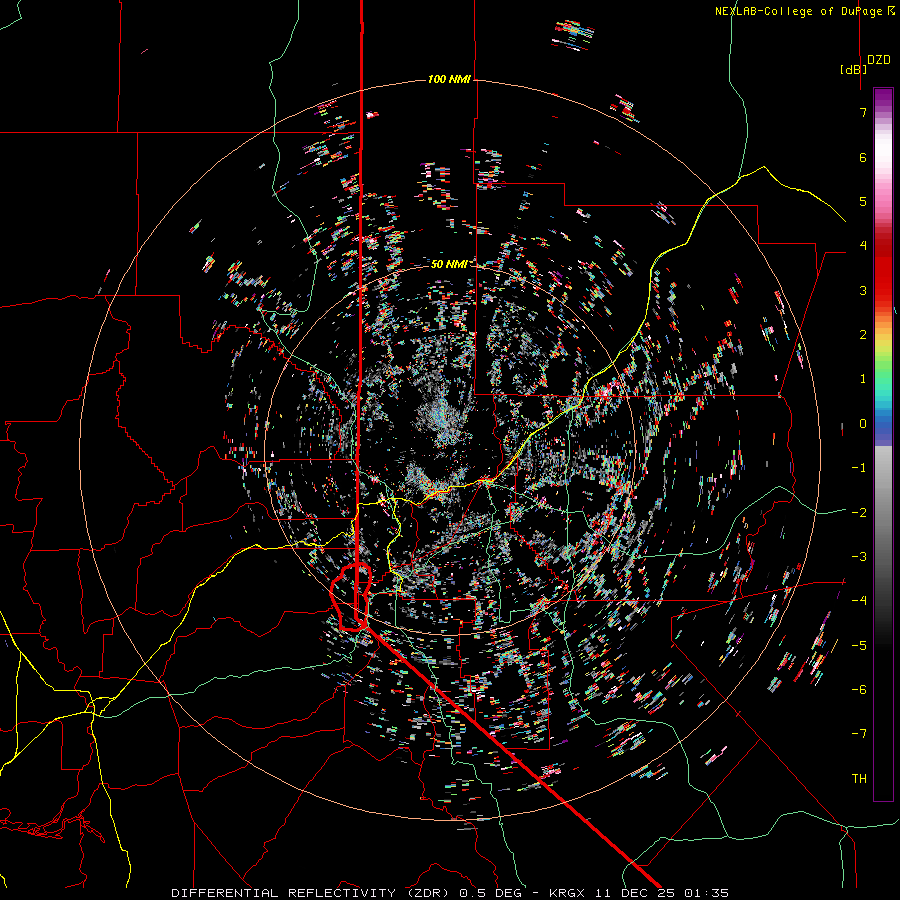Click the -2 value on the color scale
The image size is (900, 900).
(x=859, y=513)
